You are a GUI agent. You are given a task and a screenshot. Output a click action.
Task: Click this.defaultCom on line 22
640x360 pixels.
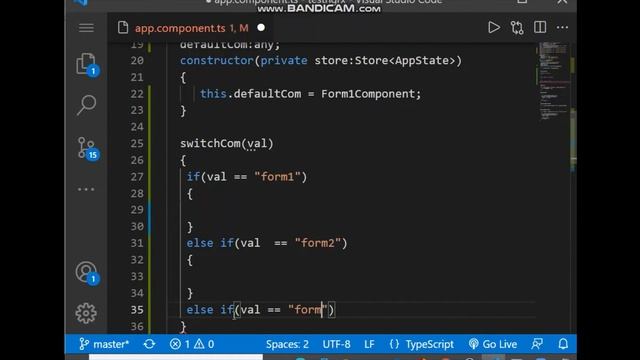pos(250,94)
